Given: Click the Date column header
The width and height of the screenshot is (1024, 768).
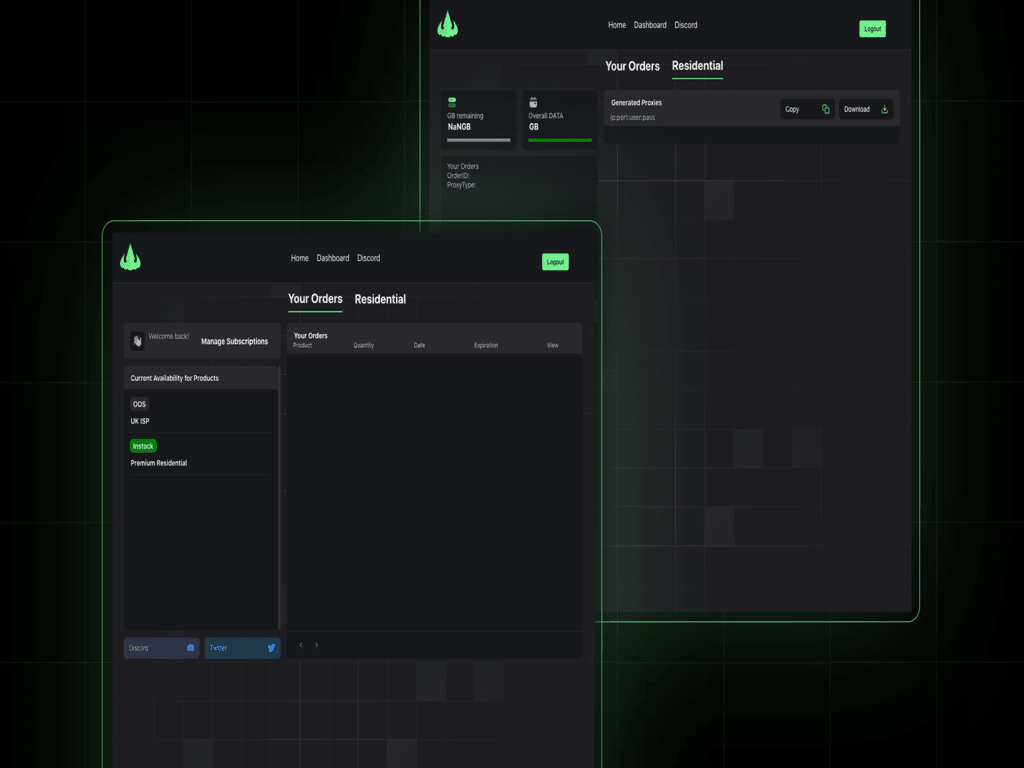Looking at the screenshot, I should pyautogui.click(x=419, y=345).
